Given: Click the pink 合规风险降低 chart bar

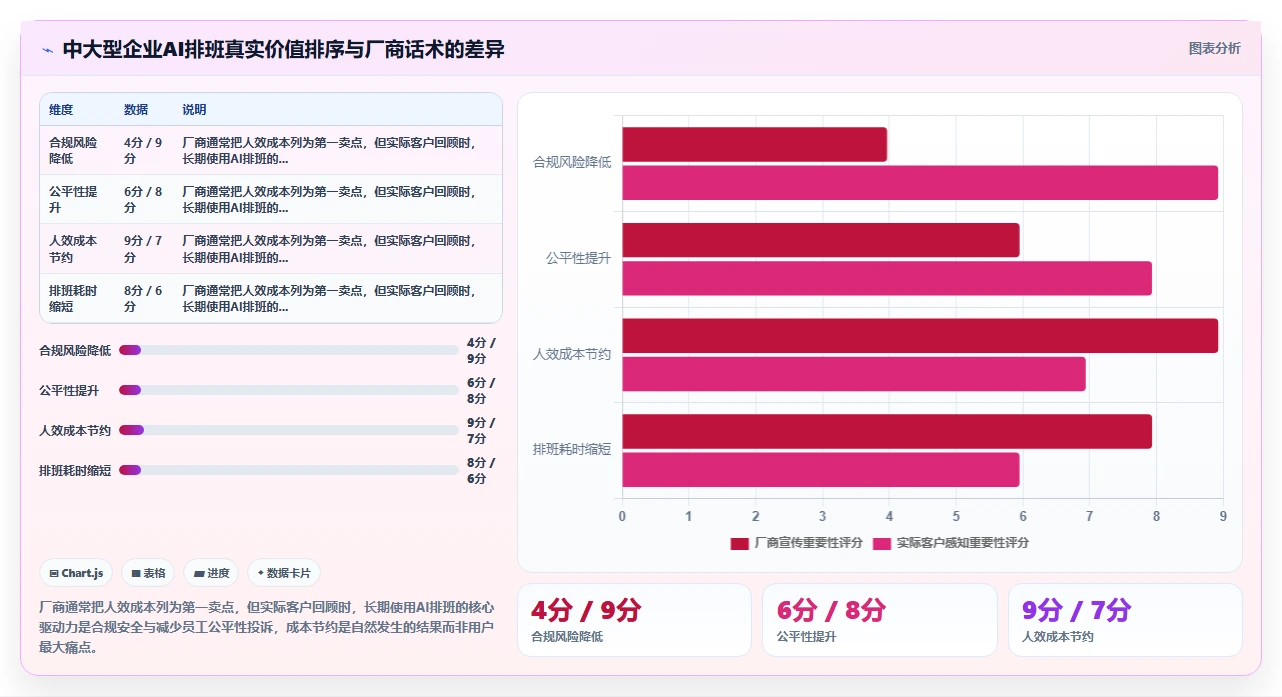Looking at the screenshot, I should click(920, 183).
